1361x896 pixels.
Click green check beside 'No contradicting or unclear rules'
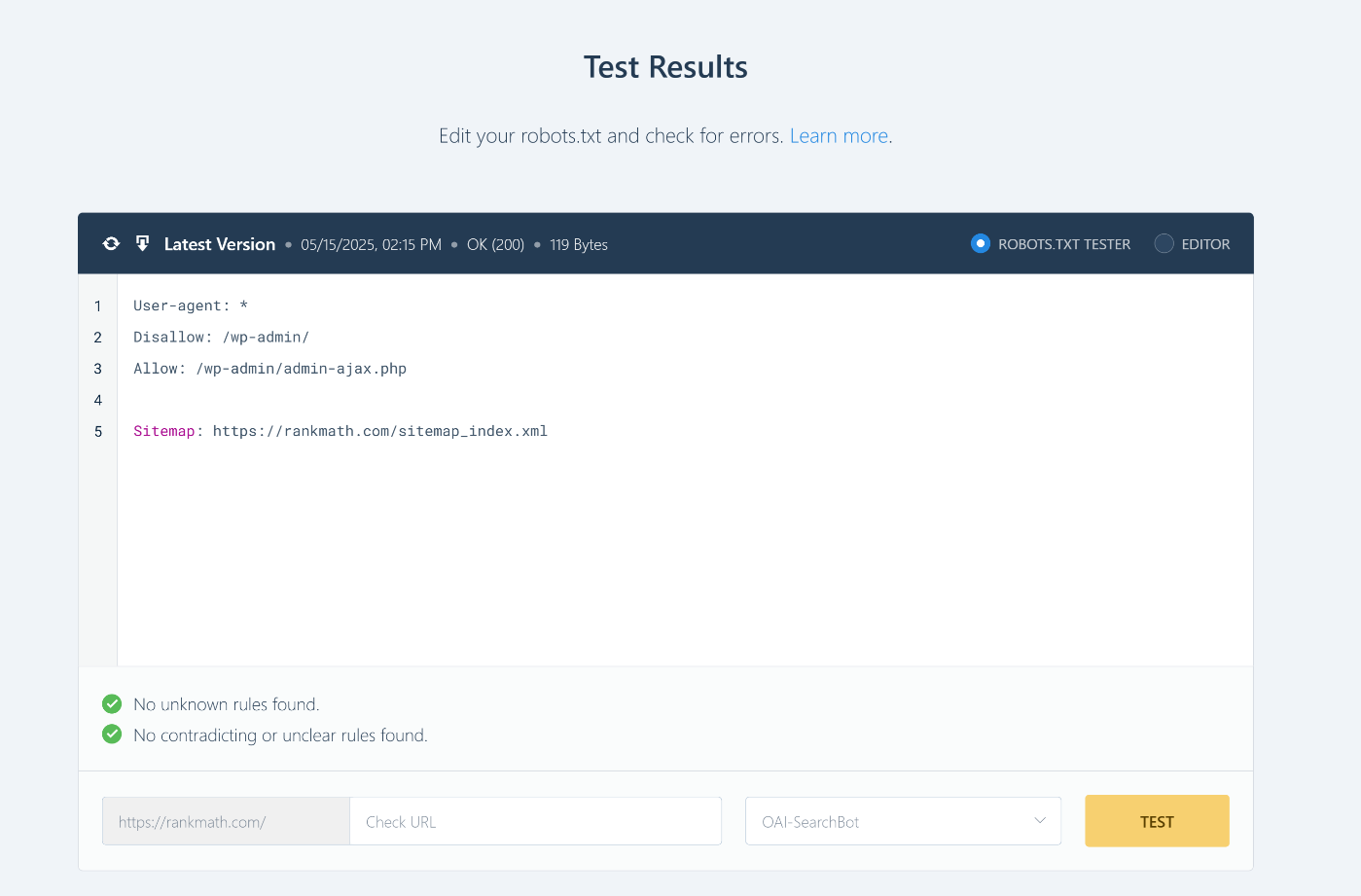(112, 735)
